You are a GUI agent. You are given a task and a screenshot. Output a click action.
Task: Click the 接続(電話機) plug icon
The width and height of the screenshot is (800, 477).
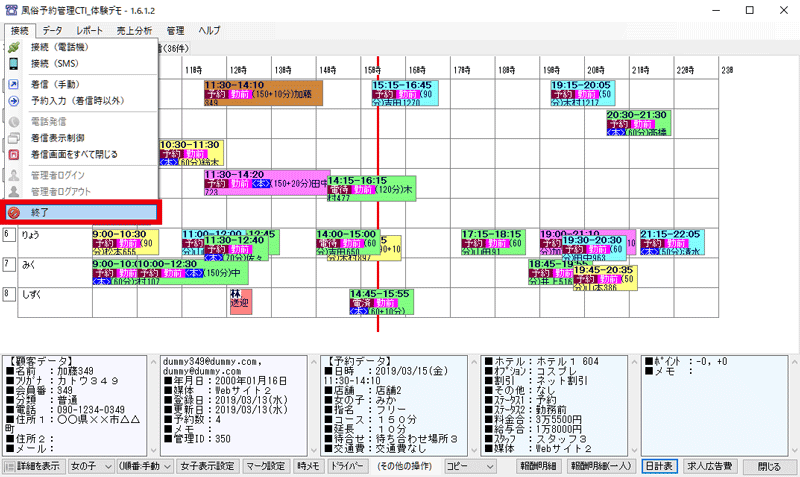click(14, 48)
